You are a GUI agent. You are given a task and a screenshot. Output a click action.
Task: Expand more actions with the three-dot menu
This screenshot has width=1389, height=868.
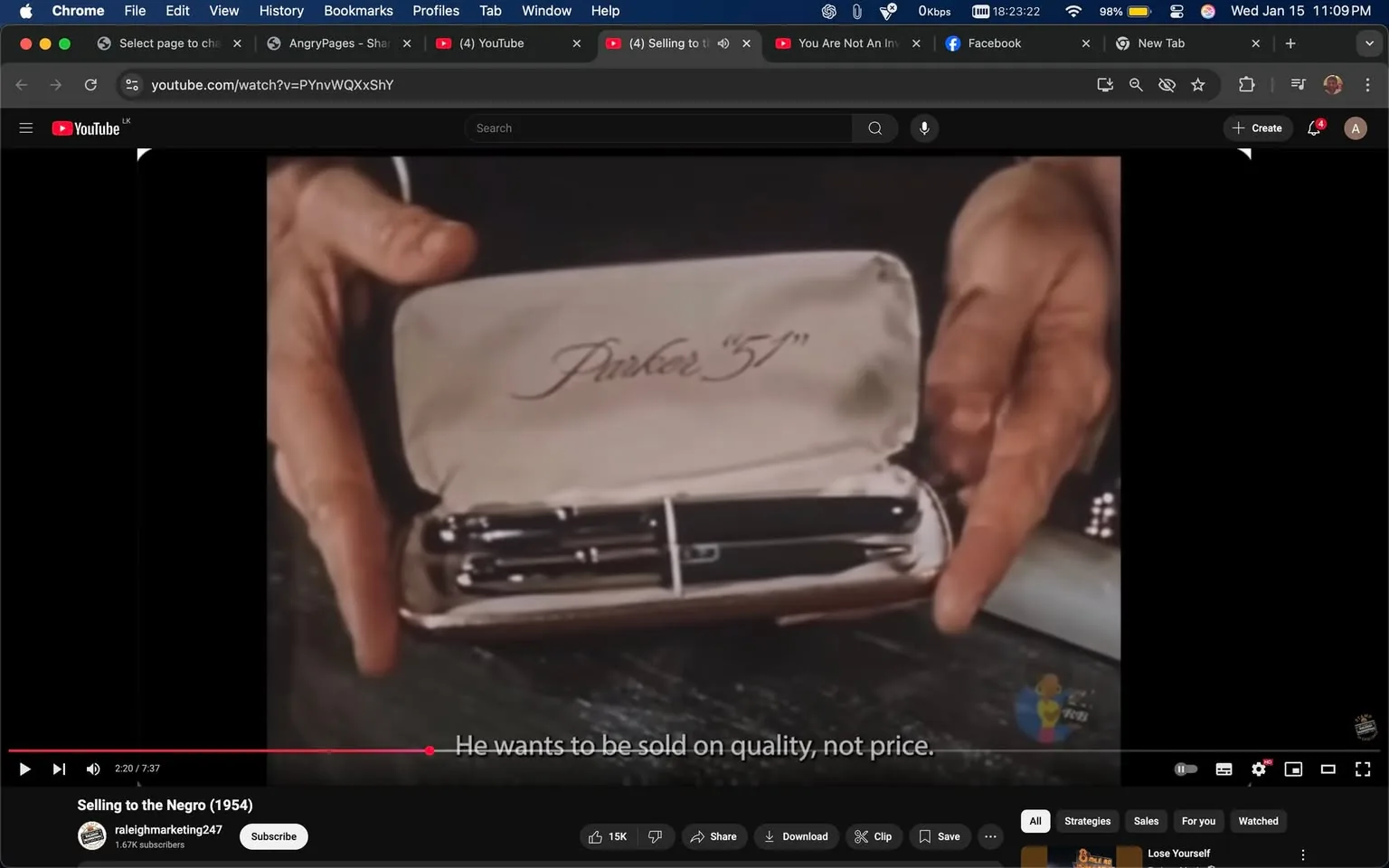(x=990, y=836)
